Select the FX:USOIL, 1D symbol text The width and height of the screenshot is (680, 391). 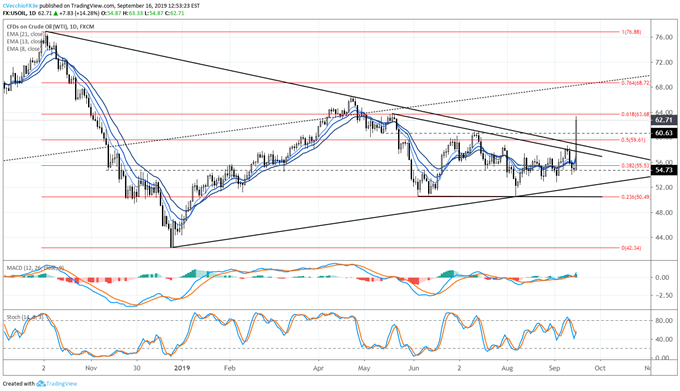(19, 13)
